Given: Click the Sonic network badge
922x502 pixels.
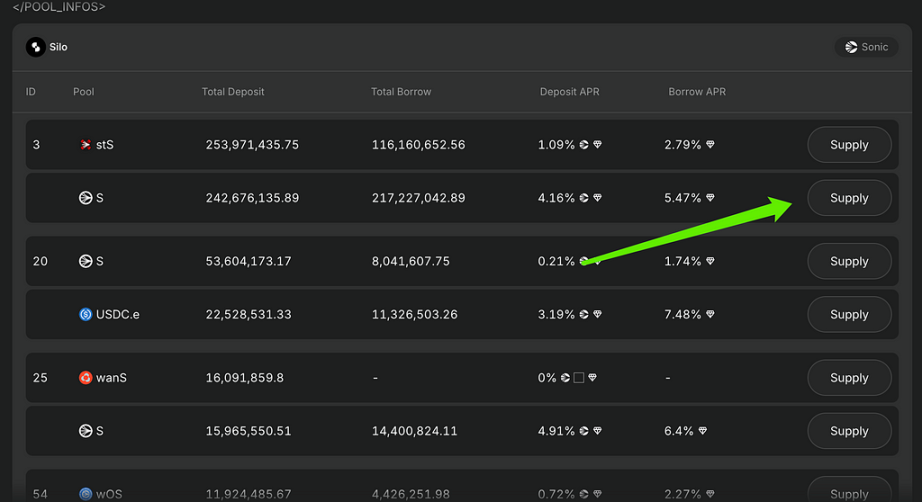Looking at the screenshot, I should (x=866, y=47).
